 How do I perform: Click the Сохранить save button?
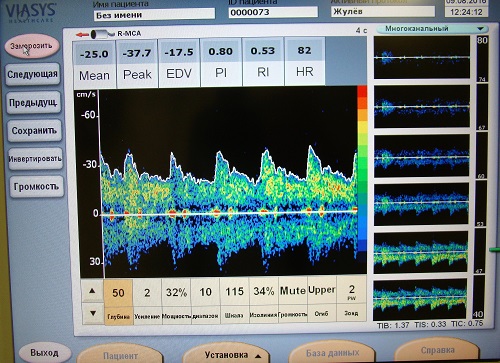click(34, 130)
